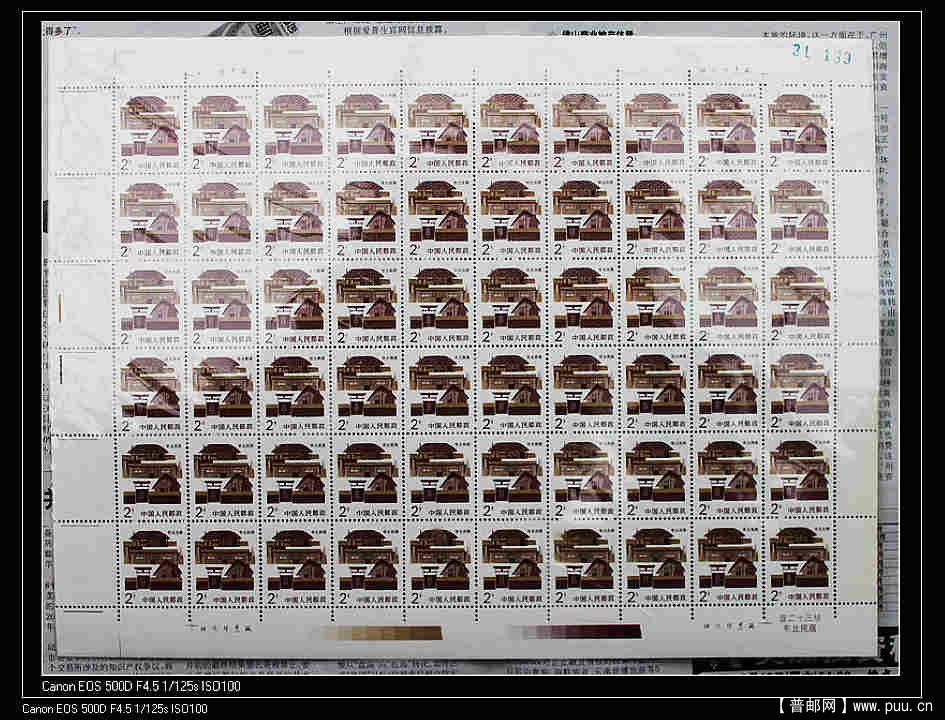Viewport: 945px width, 720px height.
Task: Click the bottom-left stamp in the sheet
Action: tap(151, 567)
